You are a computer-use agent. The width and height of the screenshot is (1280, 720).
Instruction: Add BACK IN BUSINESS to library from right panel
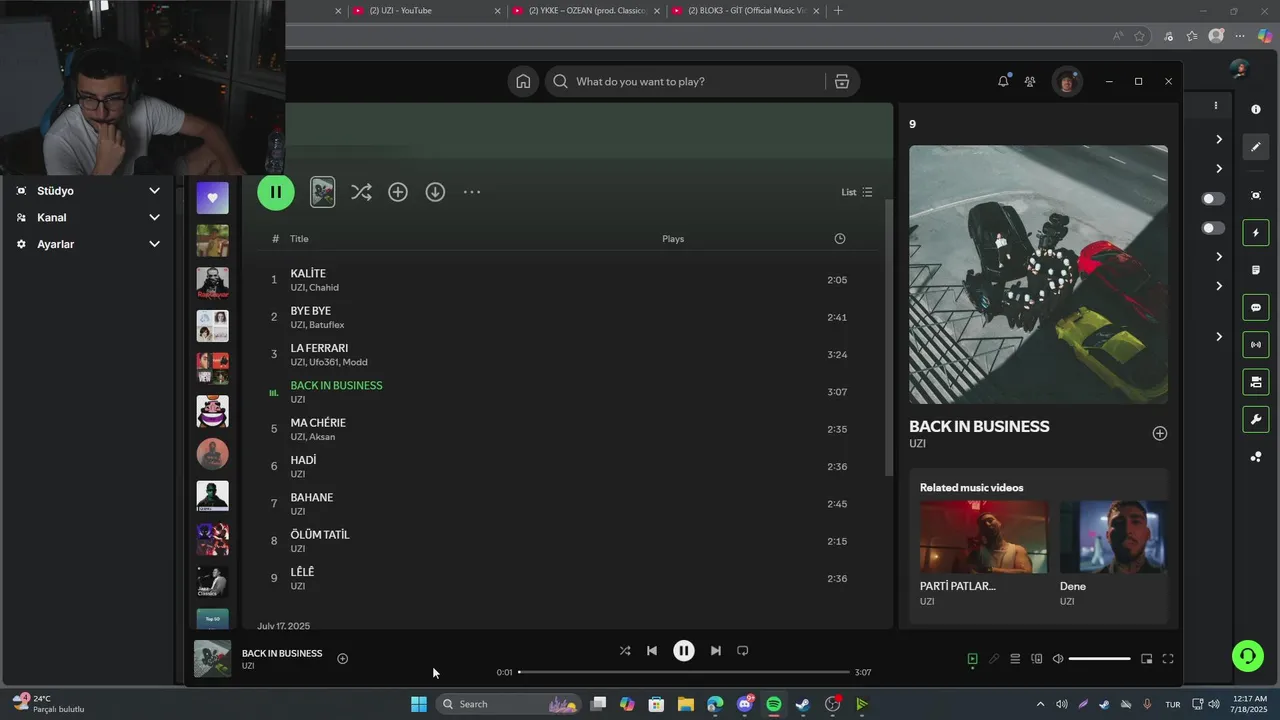point(1160,433)
